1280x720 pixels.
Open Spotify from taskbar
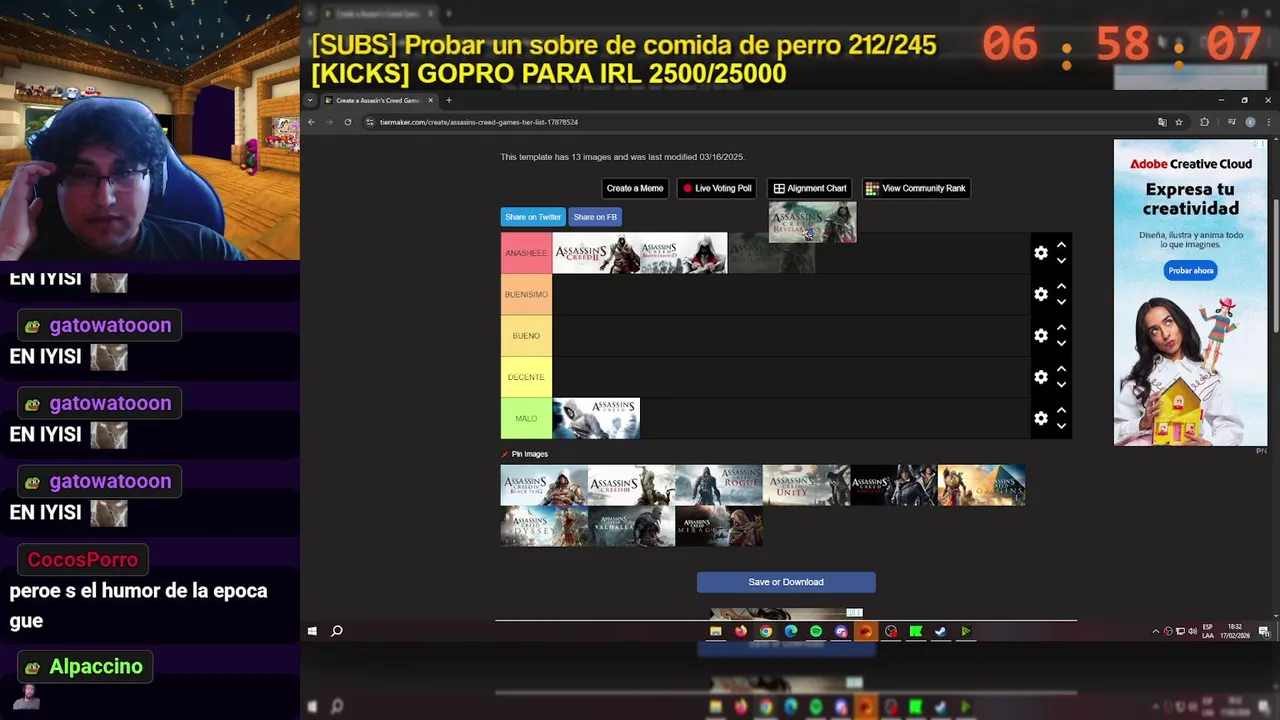tap(816, 631)
